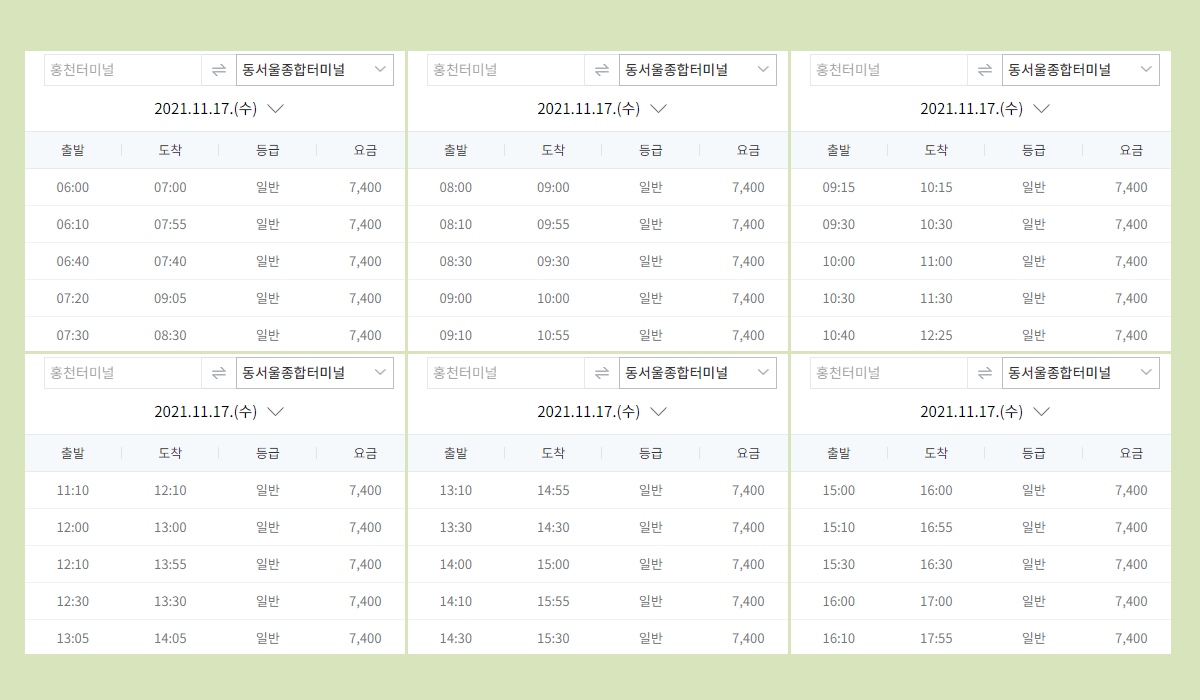Swap terminals in the panel listing 08:00 departure

(602, 70)
